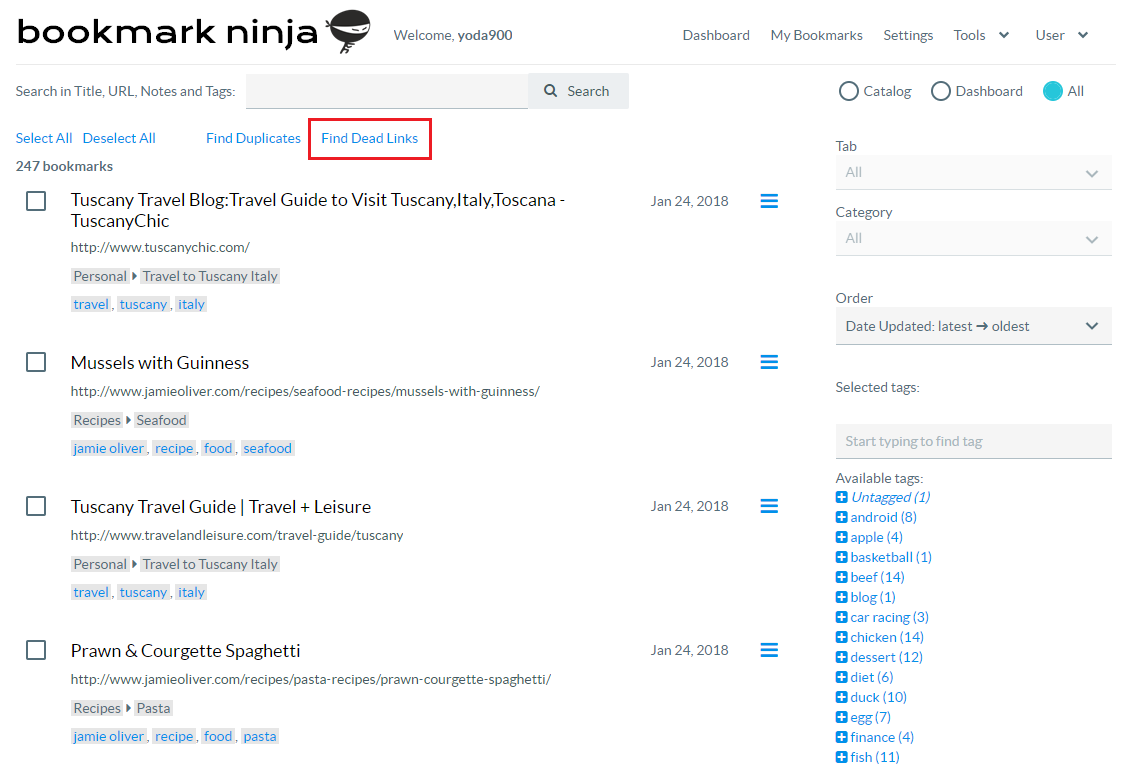Screen dimensions: 1134x769
Task: Click the bookmark ninja logo icon
Action: click(344, 31)
